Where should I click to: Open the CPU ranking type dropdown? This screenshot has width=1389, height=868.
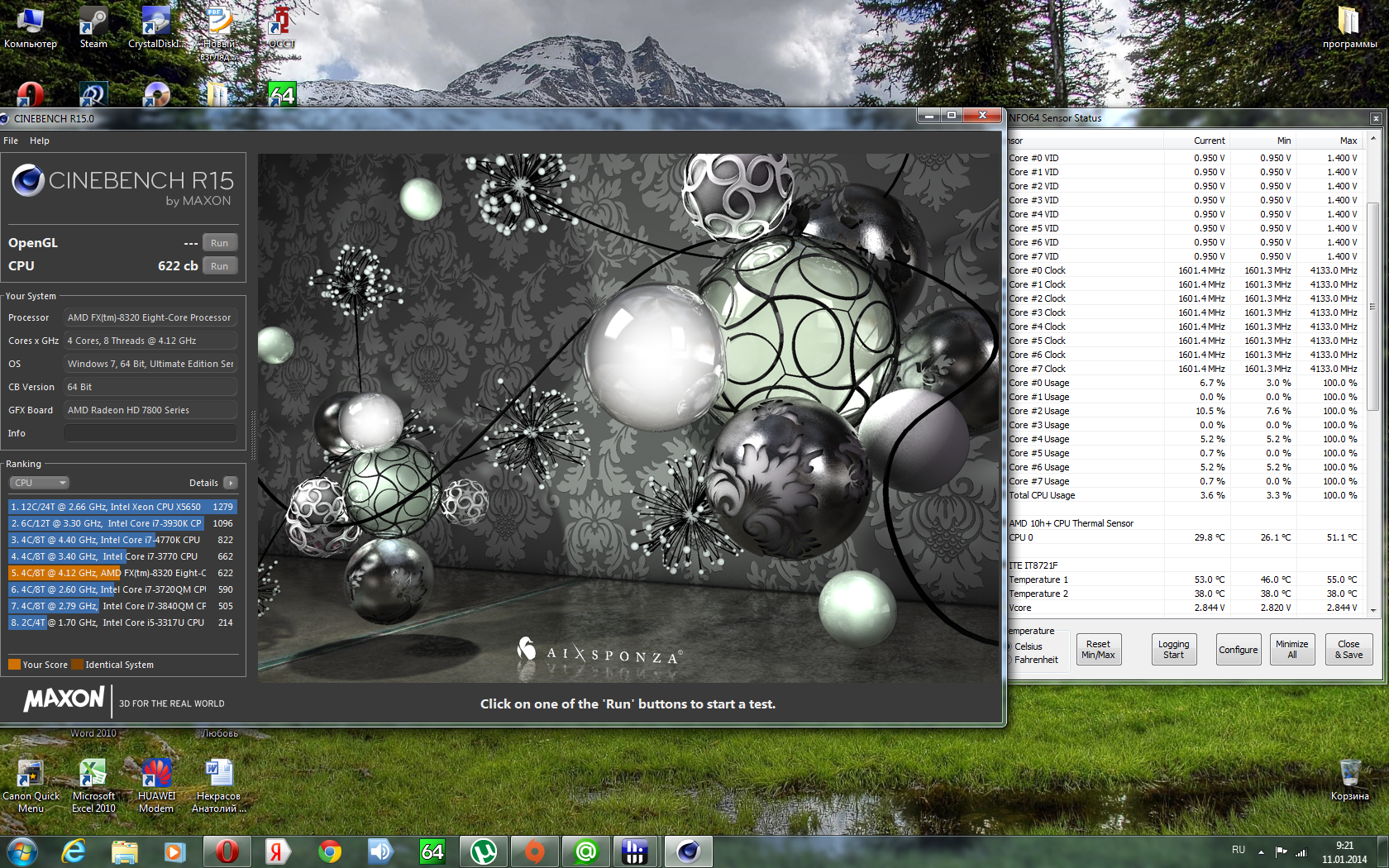point(39,483)
